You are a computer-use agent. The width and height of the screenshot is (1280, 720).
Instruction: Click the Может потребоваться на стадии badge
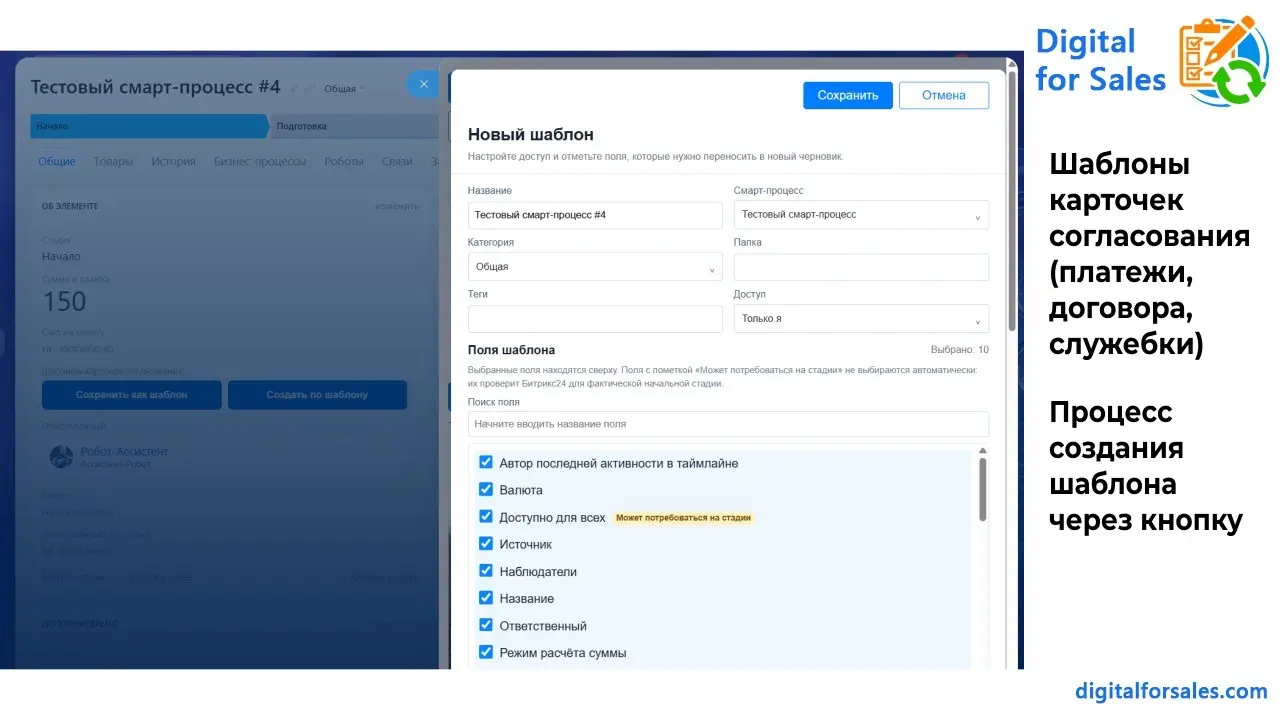pos(683,518)
